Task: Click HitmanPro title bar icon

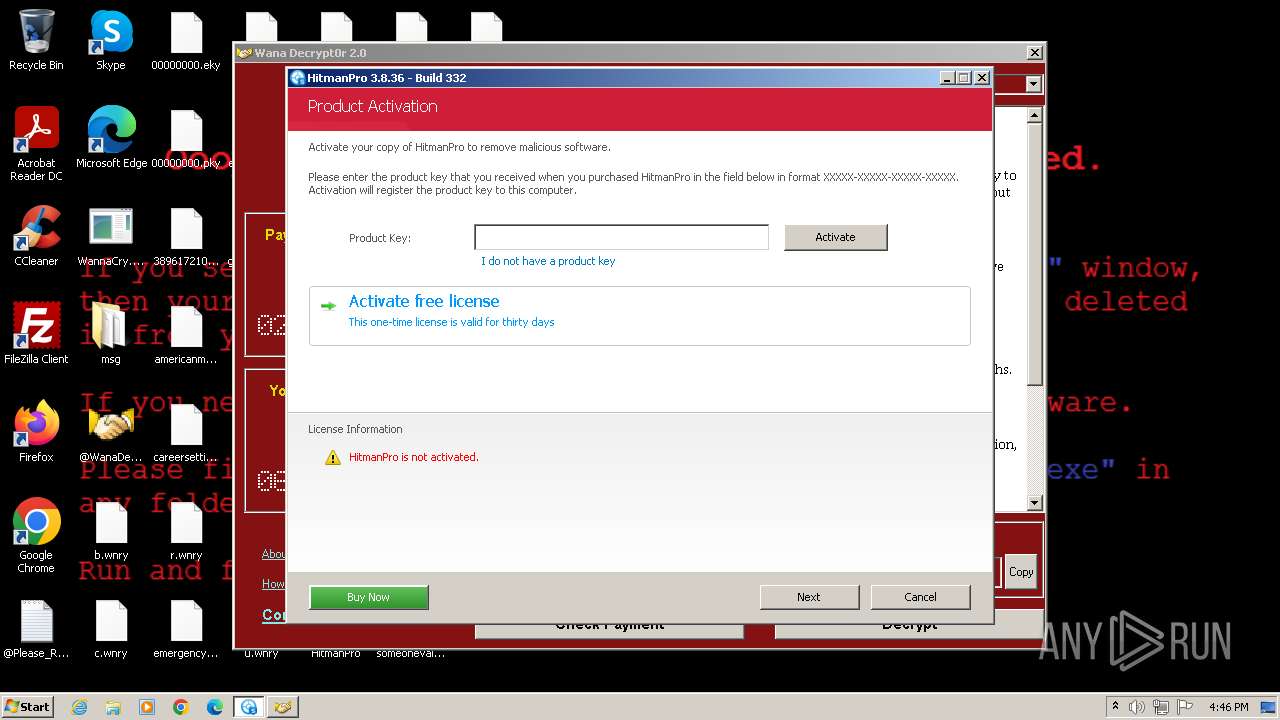Action: click(x=298, y=78)
